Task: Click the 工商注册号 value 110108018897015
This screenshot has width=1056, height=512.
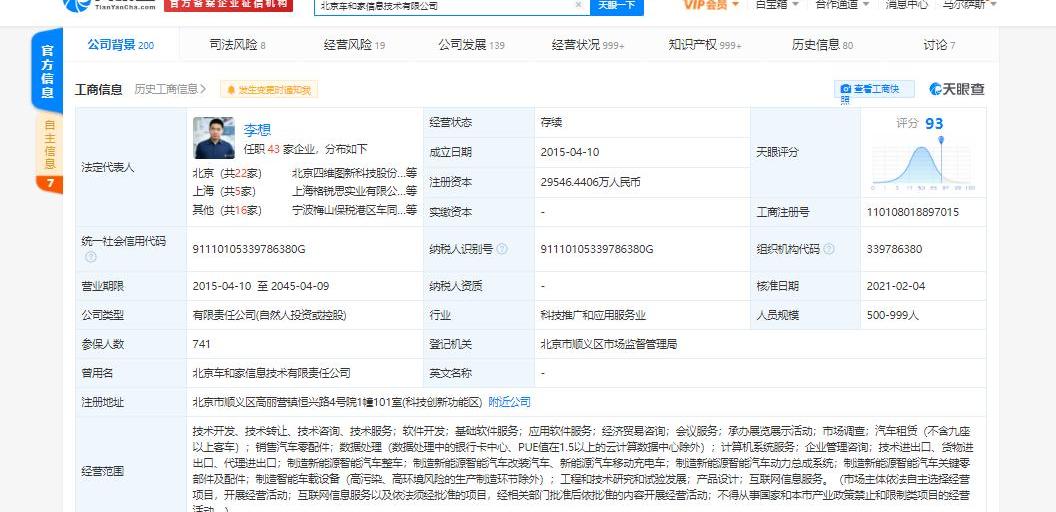Action: point(913,212)
